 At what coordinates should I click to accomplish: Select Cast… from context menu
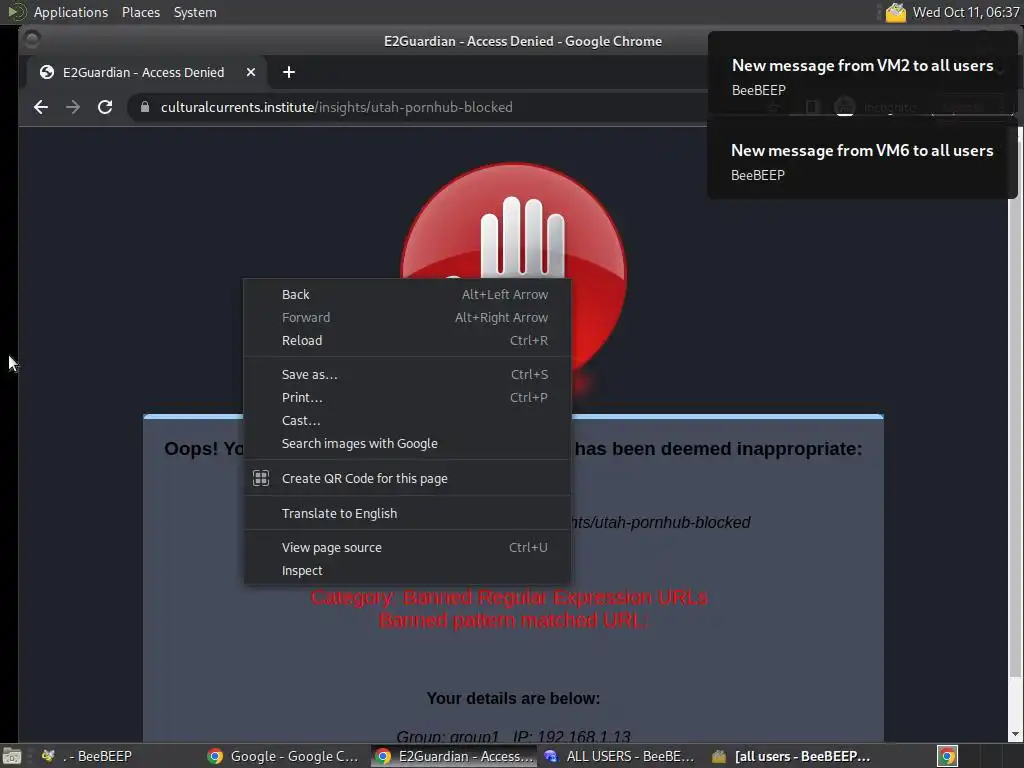pos(408,421)
